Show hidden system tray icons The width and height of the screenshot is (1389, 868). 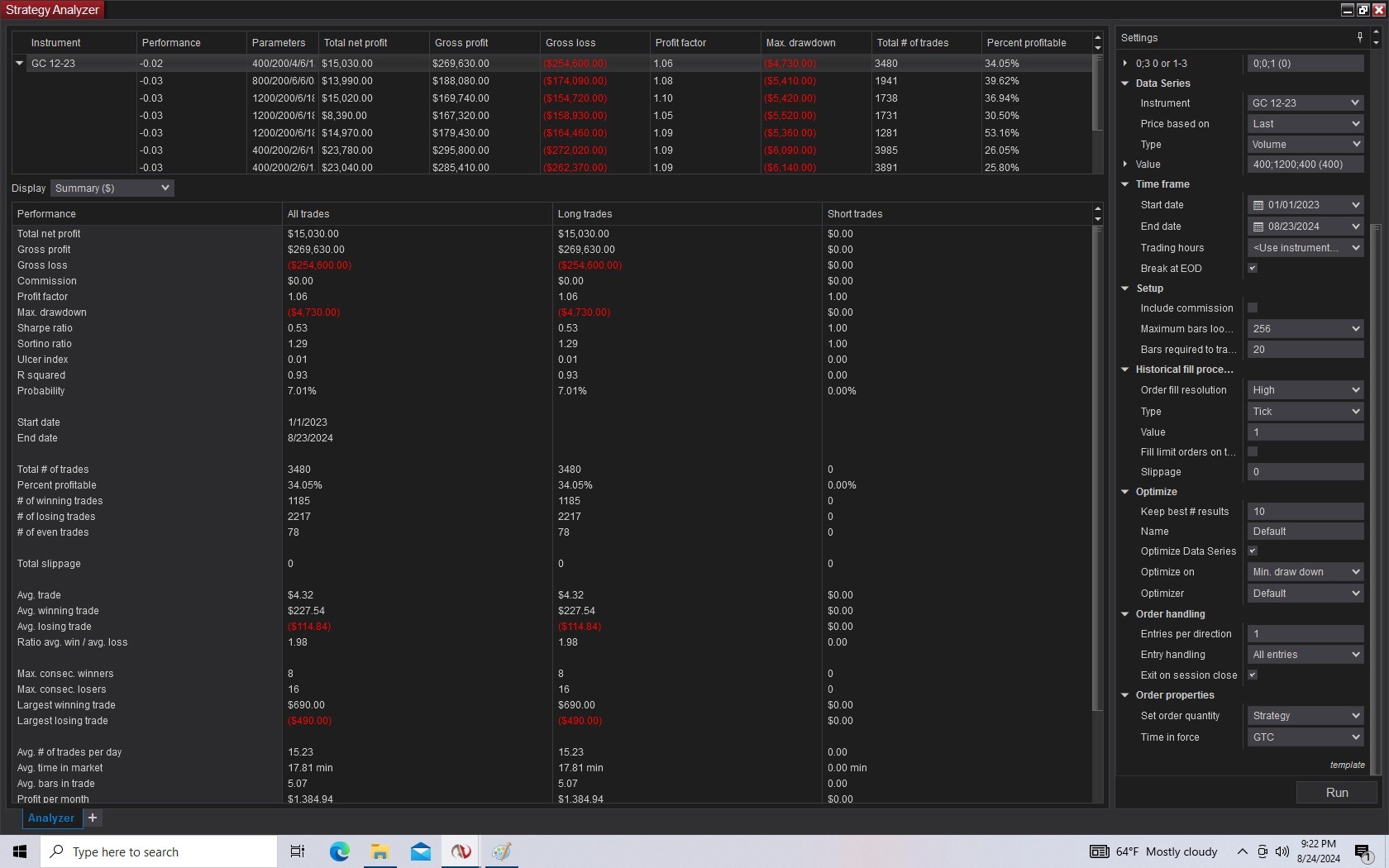click(1242, 851)
